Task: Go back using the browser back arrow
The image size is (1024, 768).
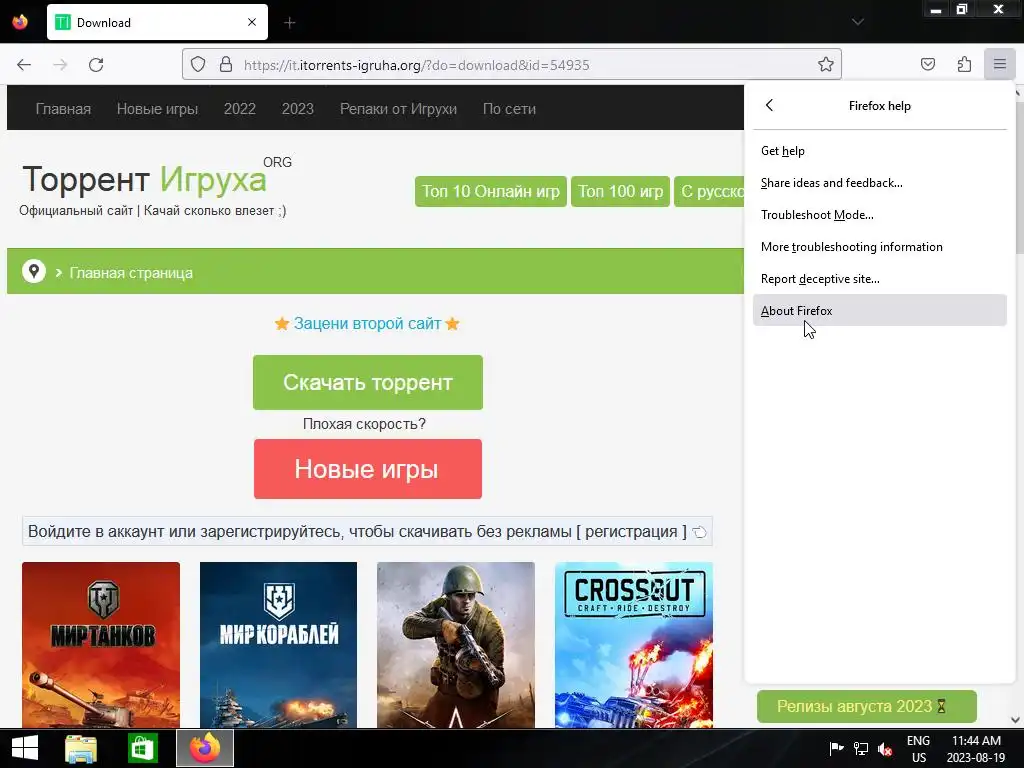Action: (24, 65)
